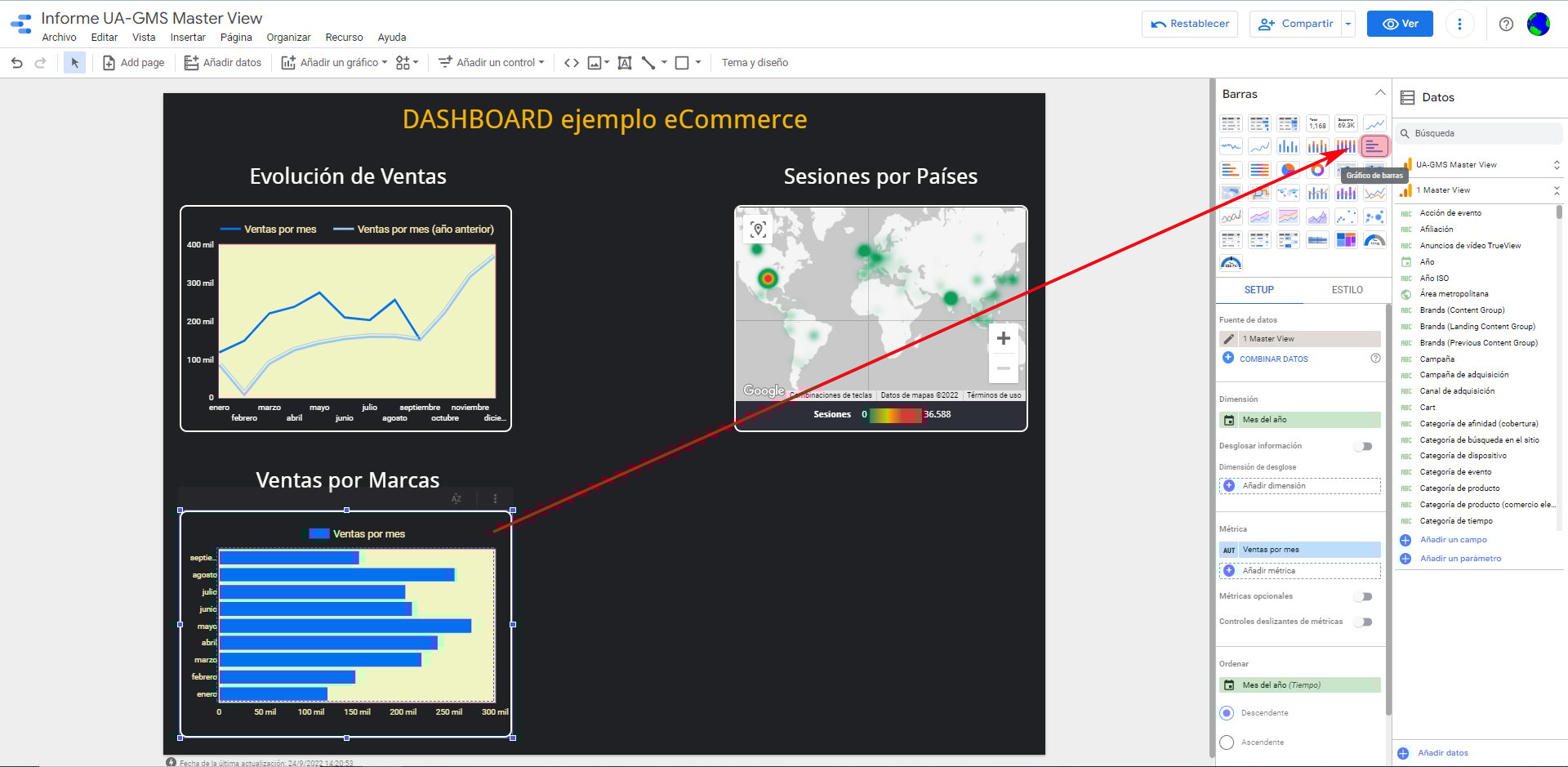
Task: Activate the selection mode arrow tool
Action: tap(75, 63)
